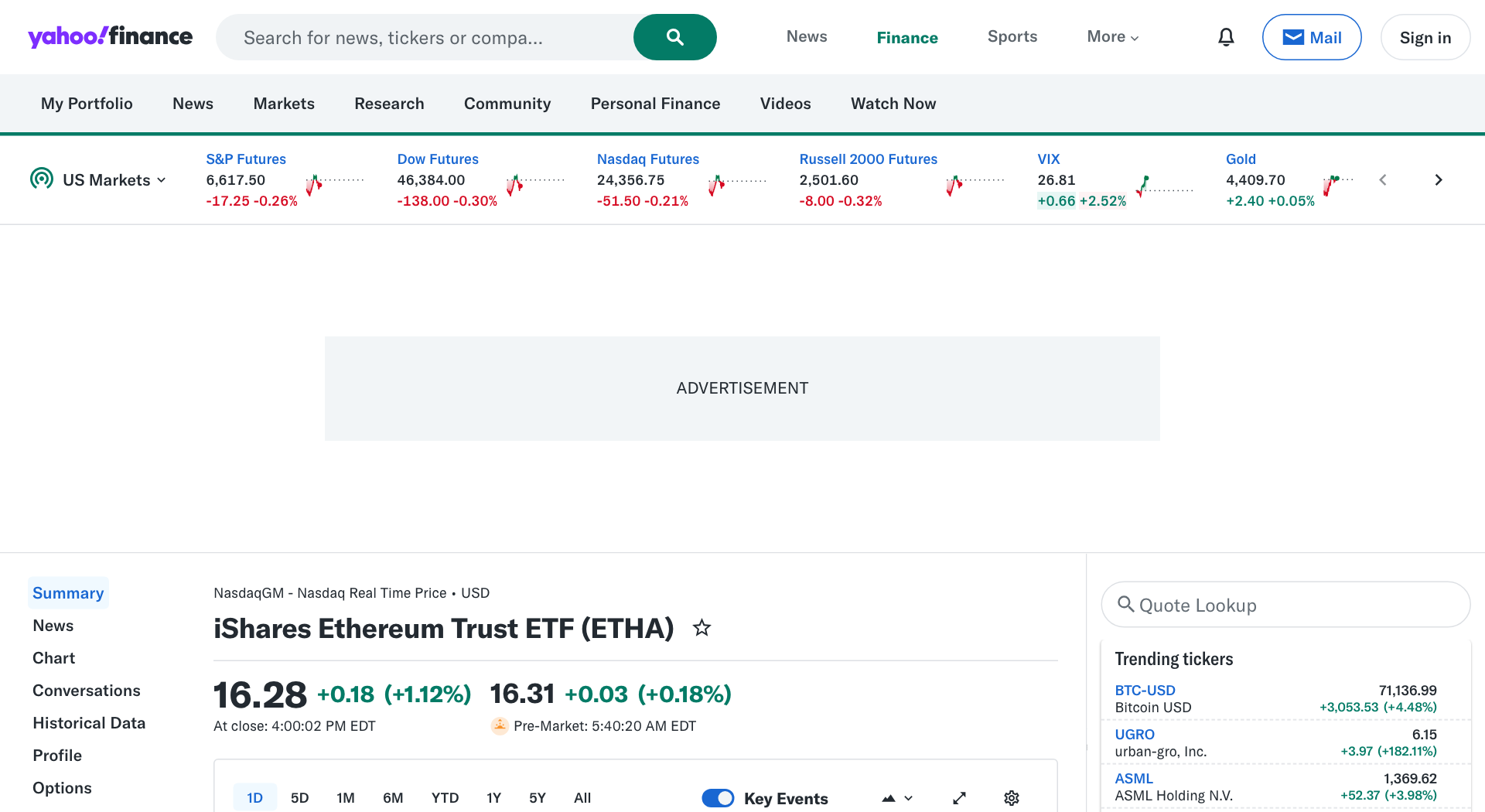This screenshot has width=1485, height=812.
Task: Open BTC-USD trending ticker
Action: point(1145,691)
